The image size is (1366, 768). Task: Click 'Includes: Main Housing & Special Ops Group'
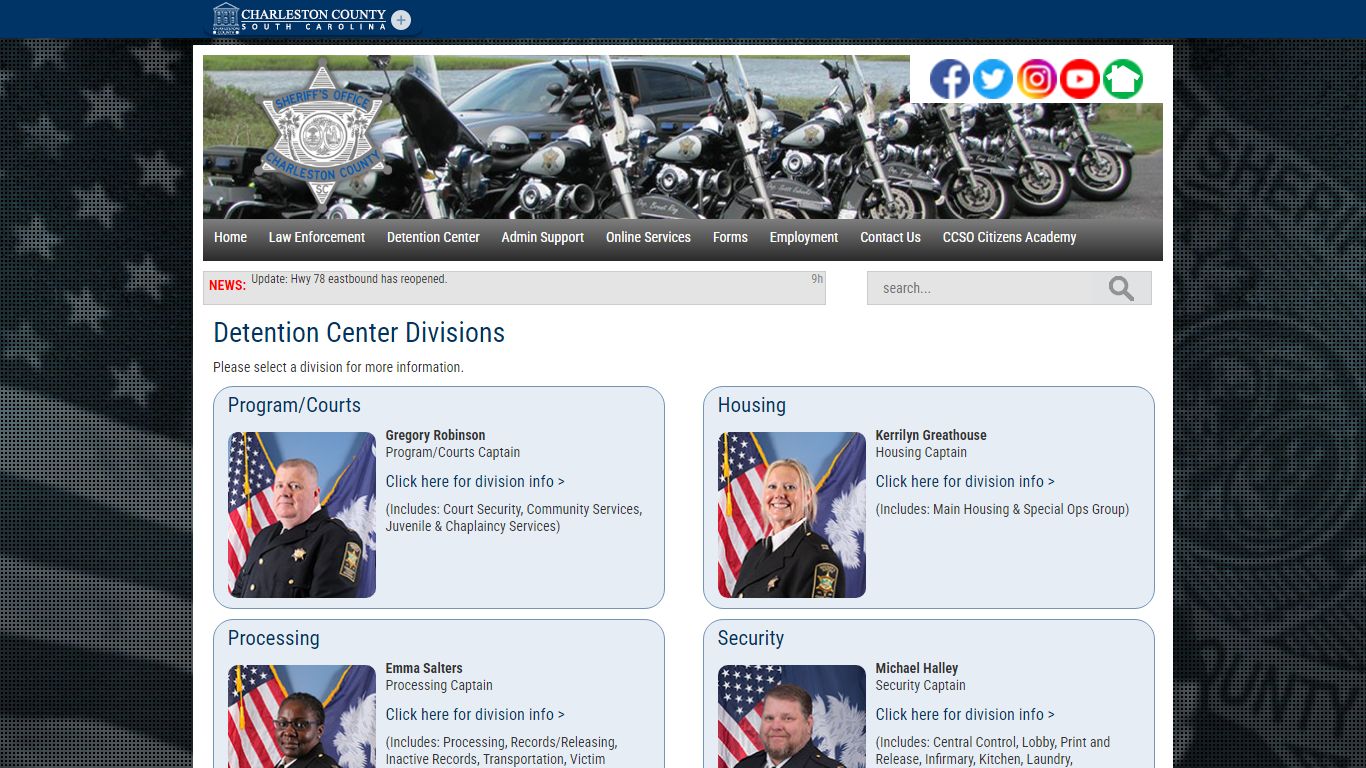pos(1002,509)
